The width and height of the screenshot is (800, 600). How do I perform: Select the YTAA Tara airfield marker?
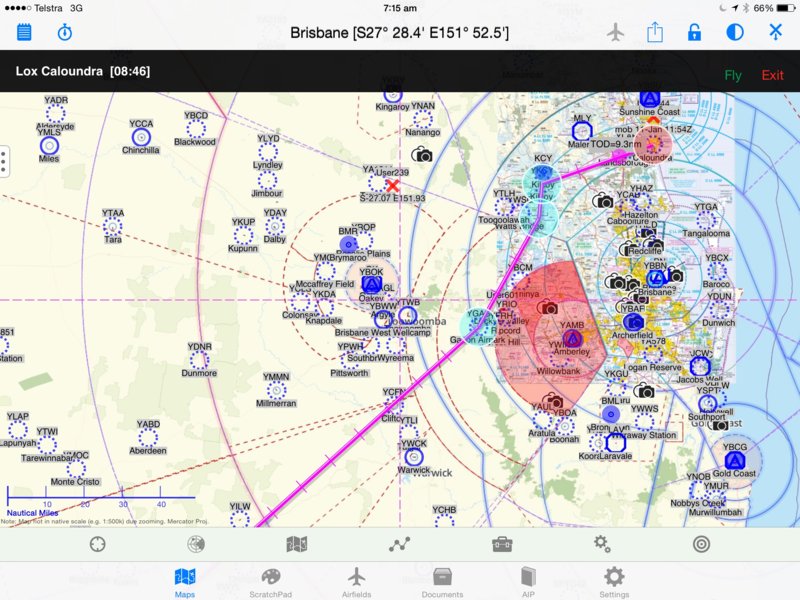tap(113, 227)
